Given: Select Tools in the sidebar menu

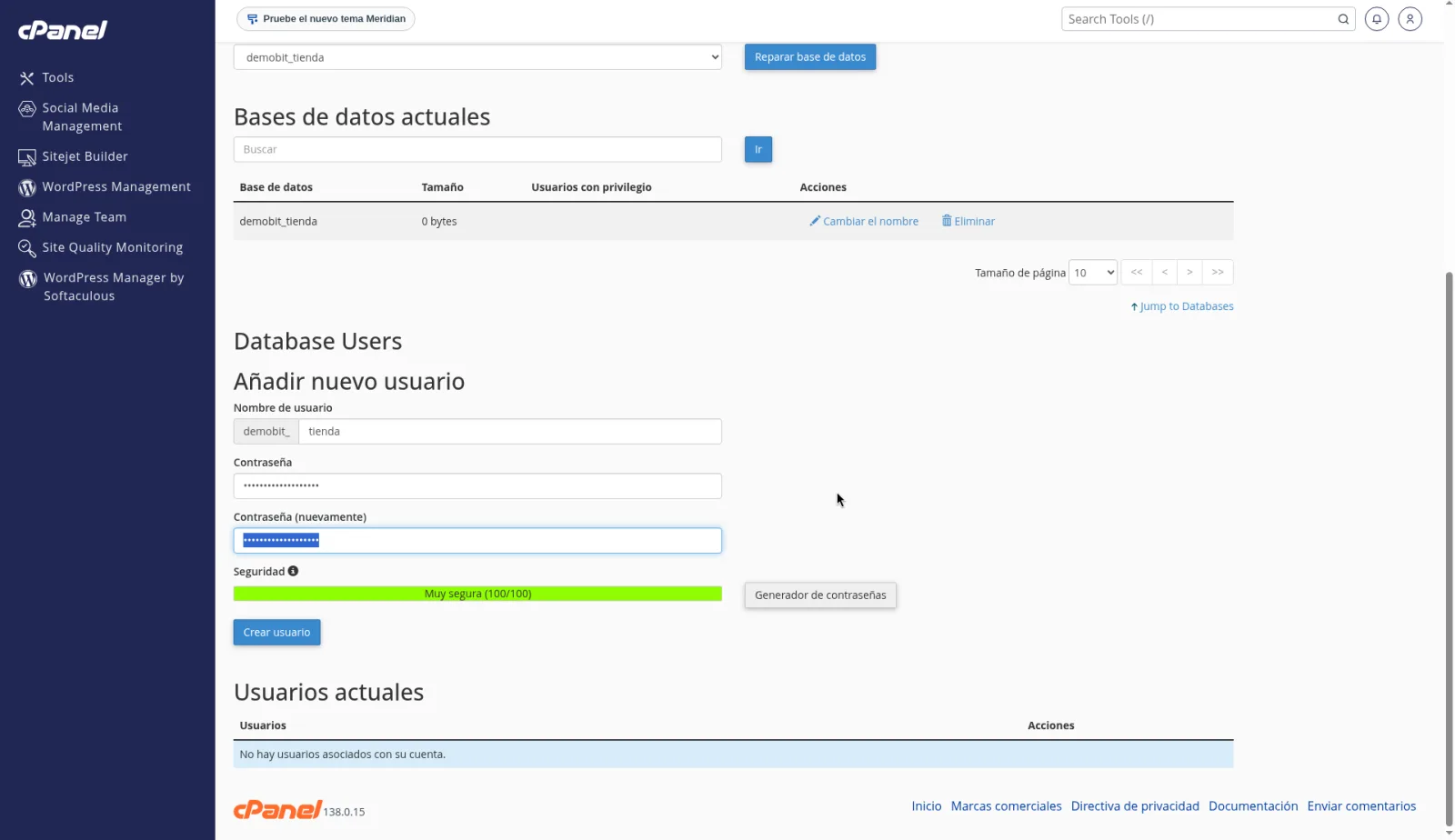Looking at the screenshot, I should 58,78.
